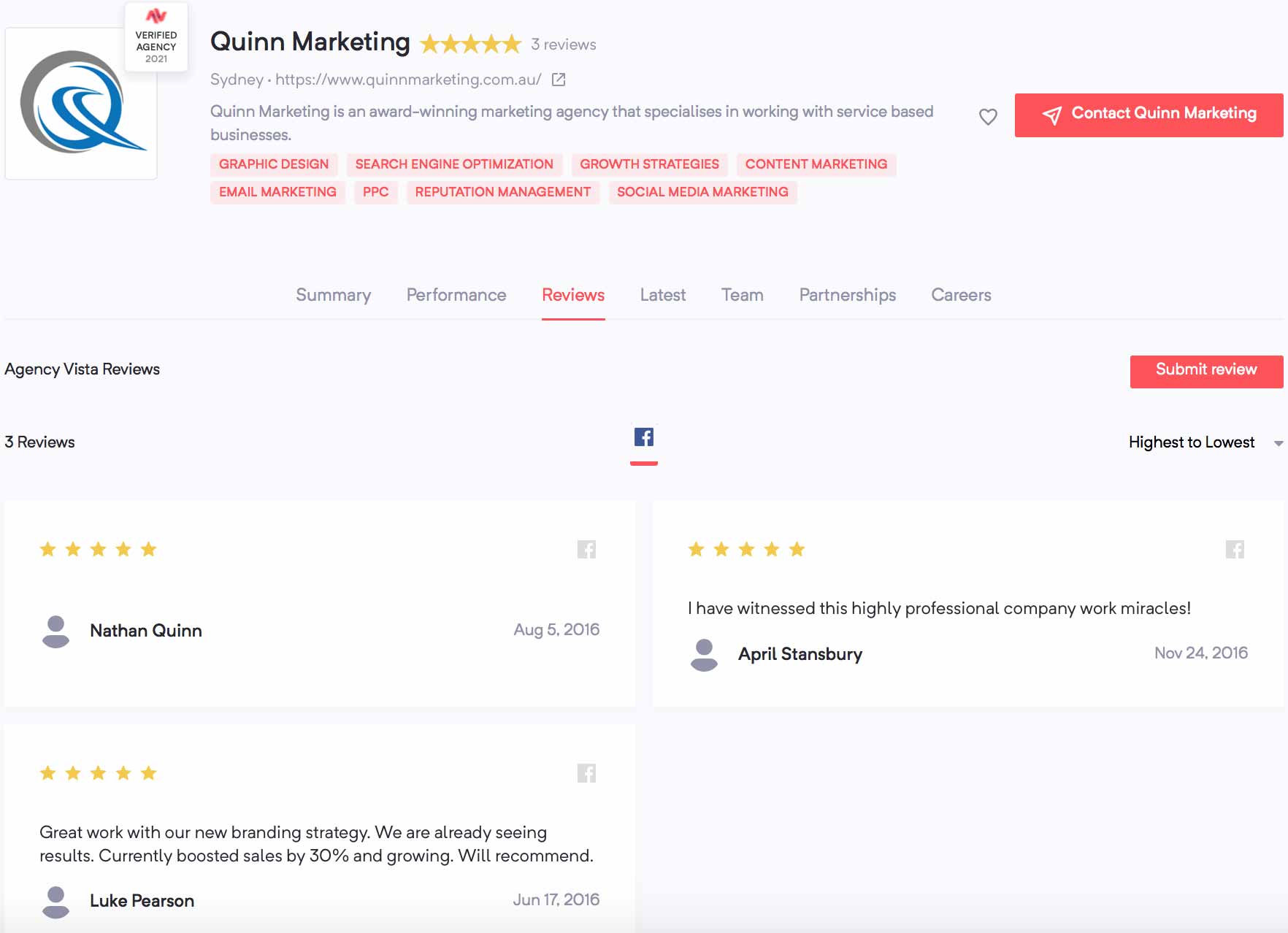Select the REPUTATION MANAGEMENT tag
This screenshot has width=1288, height=933.
coord(503,192)
